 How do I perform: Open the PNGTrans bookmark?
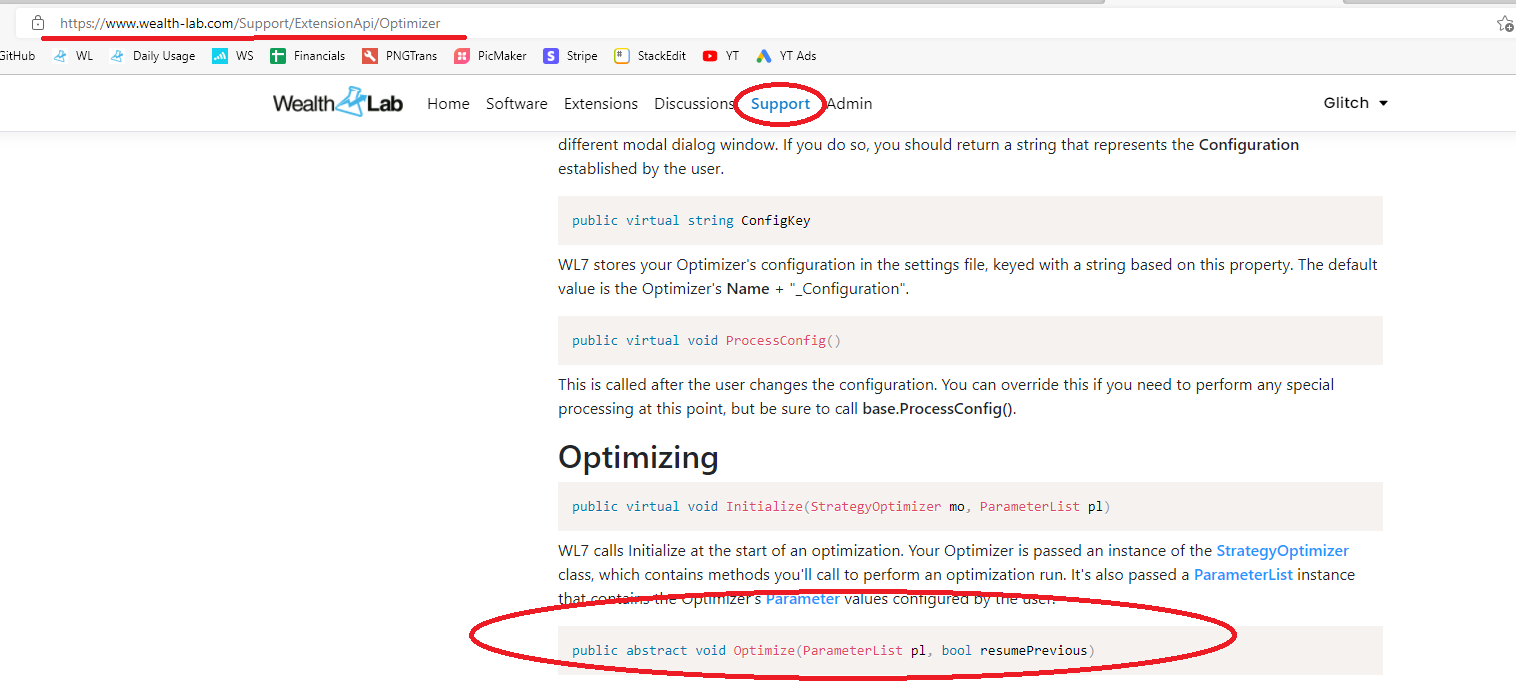click(x=399, y=56)
